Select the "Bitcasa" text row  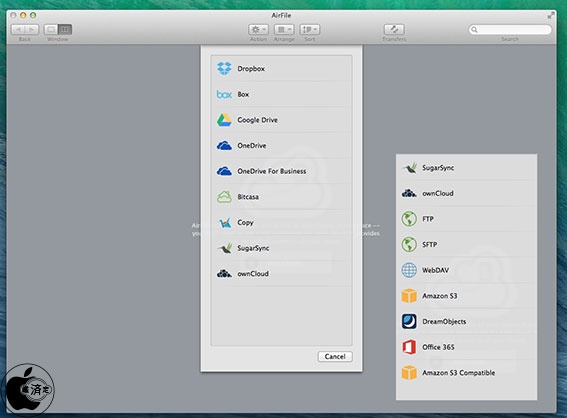click(248, 197)
